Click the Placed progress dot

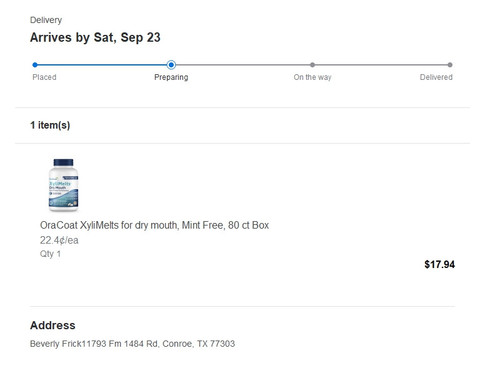[x=35, y=65]
